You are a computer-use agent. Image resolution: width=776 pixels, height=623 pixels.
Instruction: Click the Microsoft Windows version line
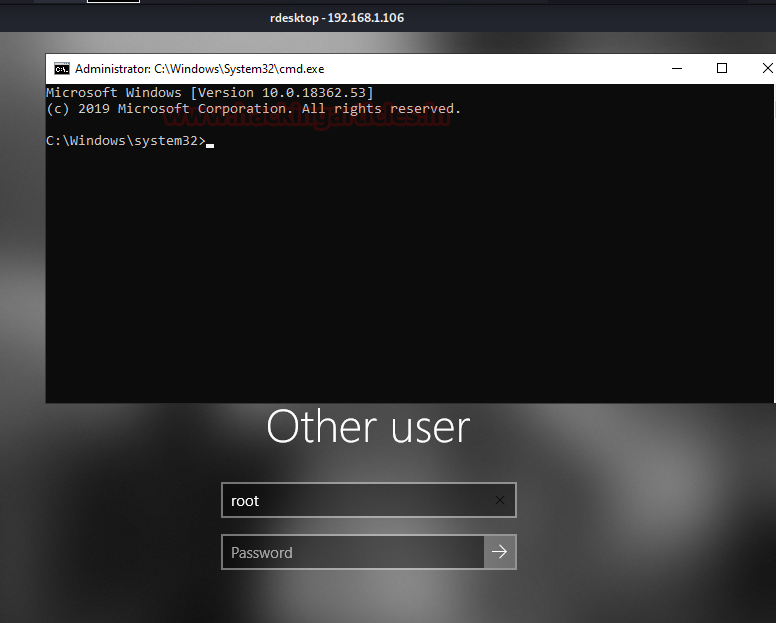[210, 93]
